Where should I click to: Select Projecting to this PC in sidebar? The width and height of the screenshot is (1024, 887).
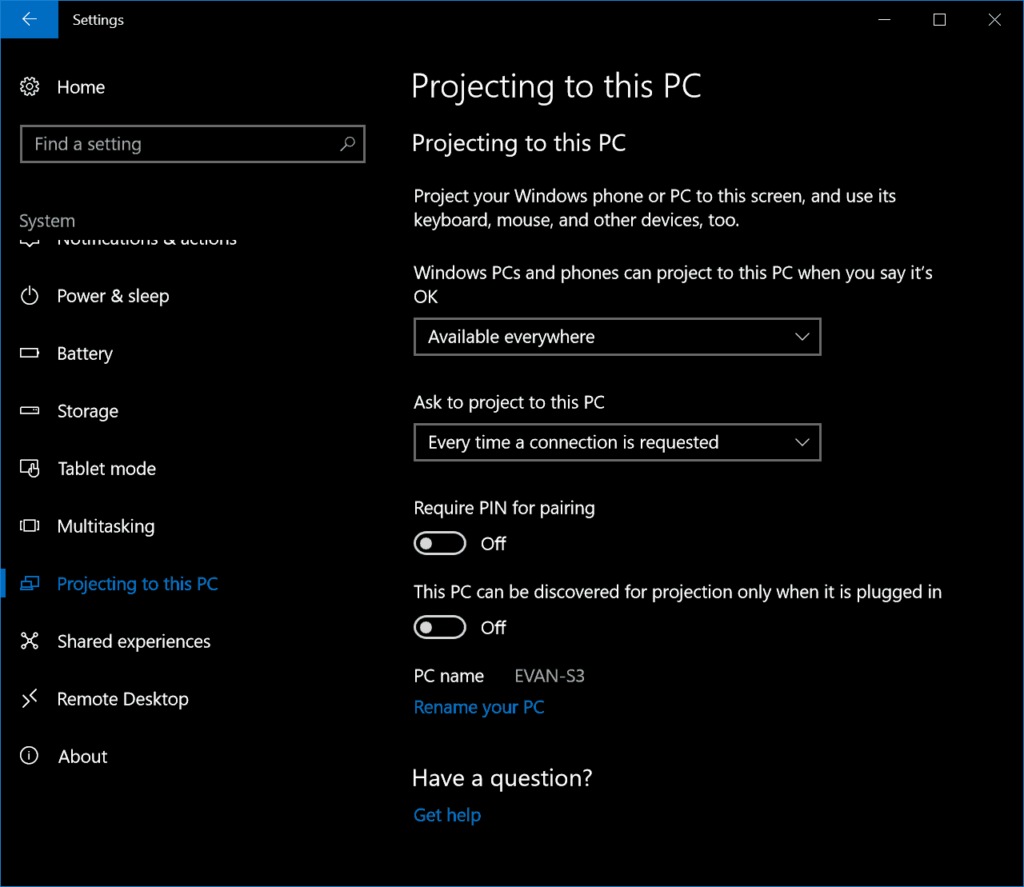tap(137, 584)
